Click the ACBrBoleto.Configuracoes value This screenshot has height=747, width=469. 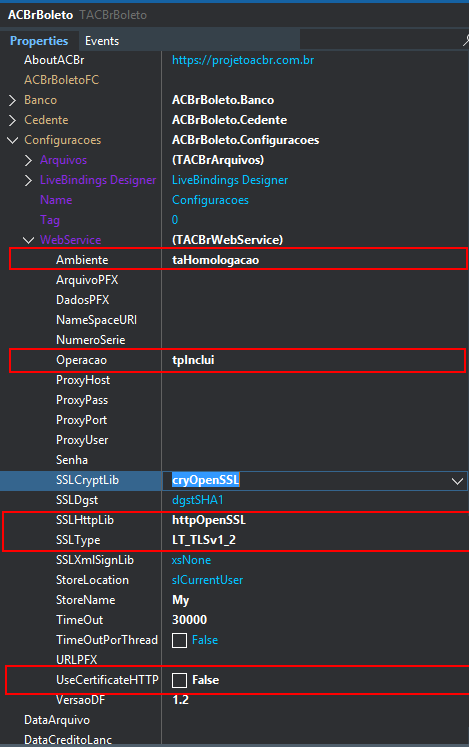pos(245,140)
